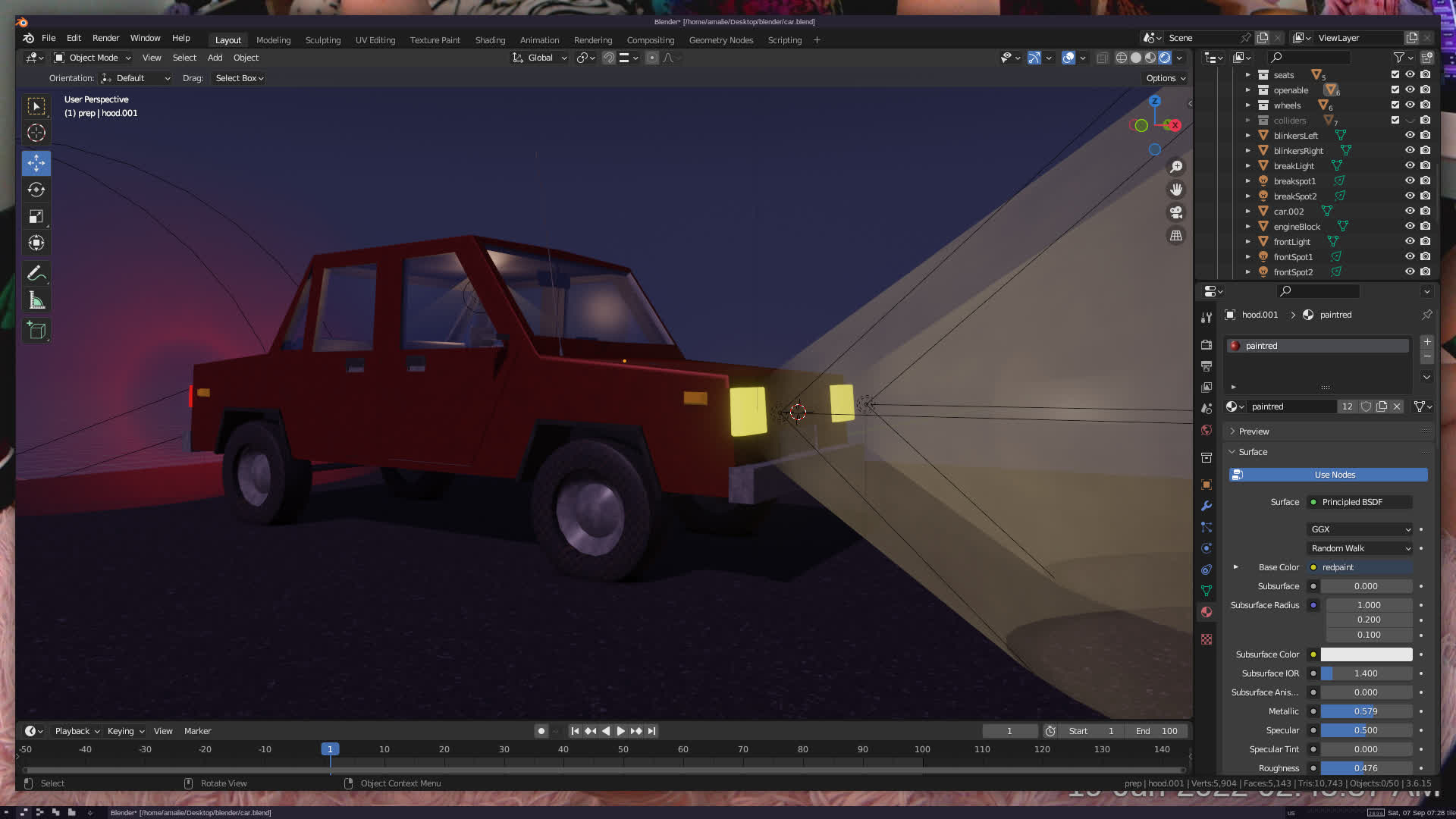Hide the blinkersLeft object in outliner
The image size is (1456, 819).
click(1410, 136)
